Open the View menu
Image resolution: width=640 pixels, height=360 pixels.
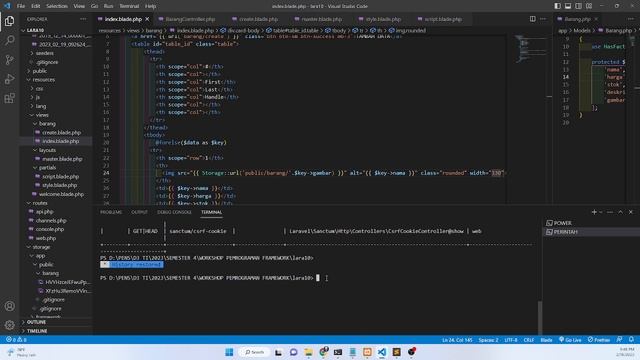(79, 6)
